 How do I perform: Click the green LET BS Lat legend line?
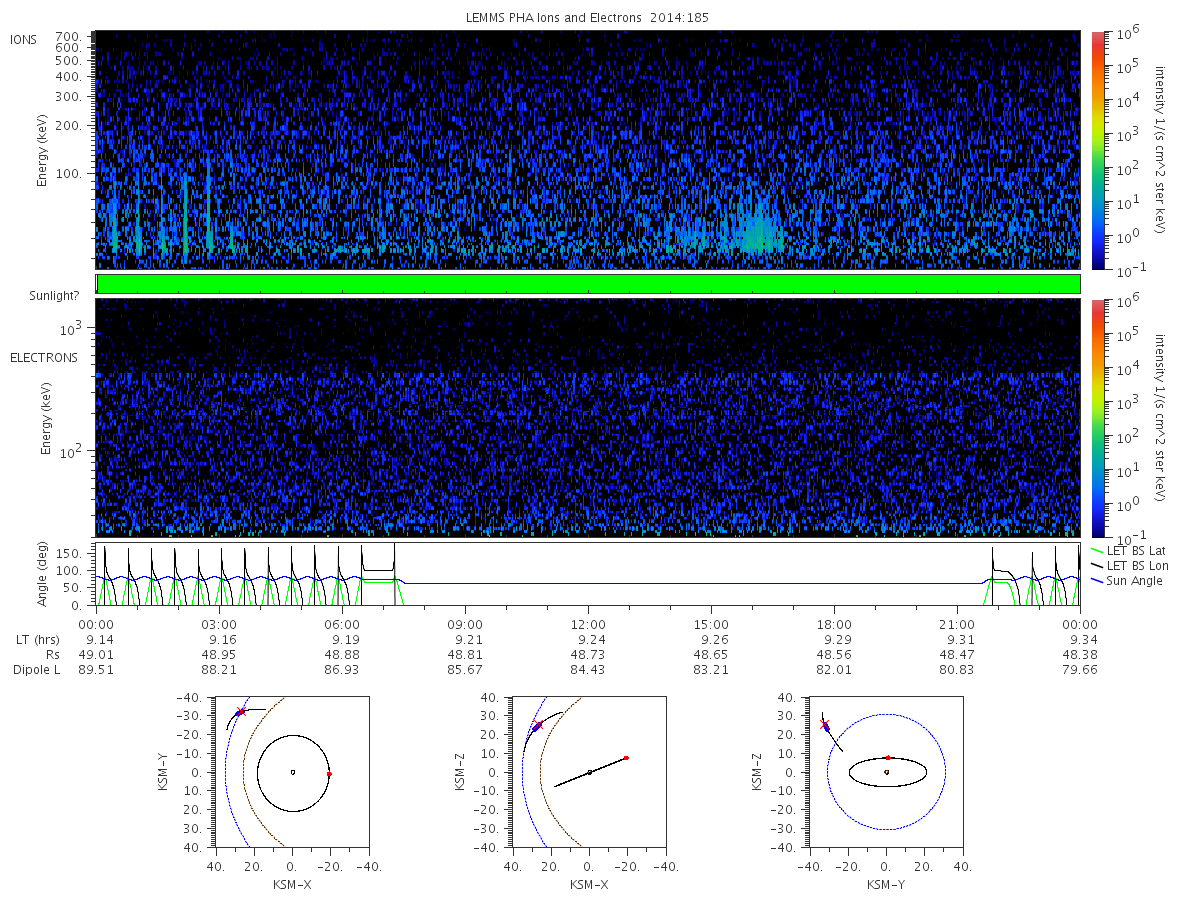[x=1097, y=551]
